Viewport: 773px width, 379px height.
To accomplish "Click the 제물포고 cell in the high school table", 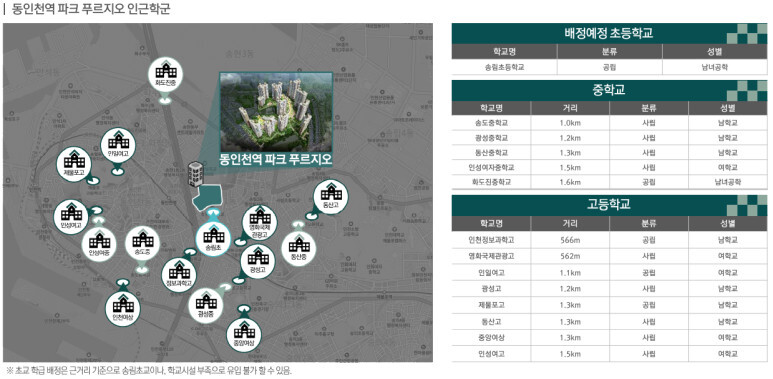I will (491, 305).
